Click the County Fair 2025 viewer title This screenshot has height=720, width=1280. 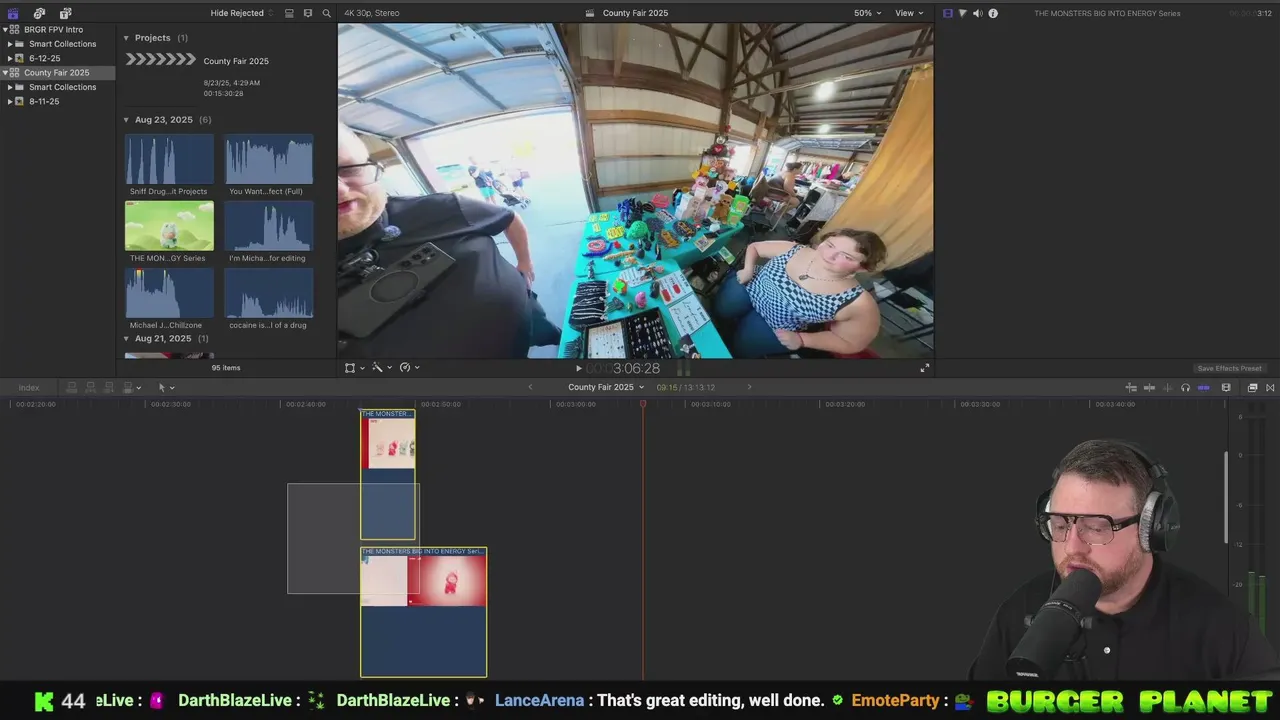point(635,13)
